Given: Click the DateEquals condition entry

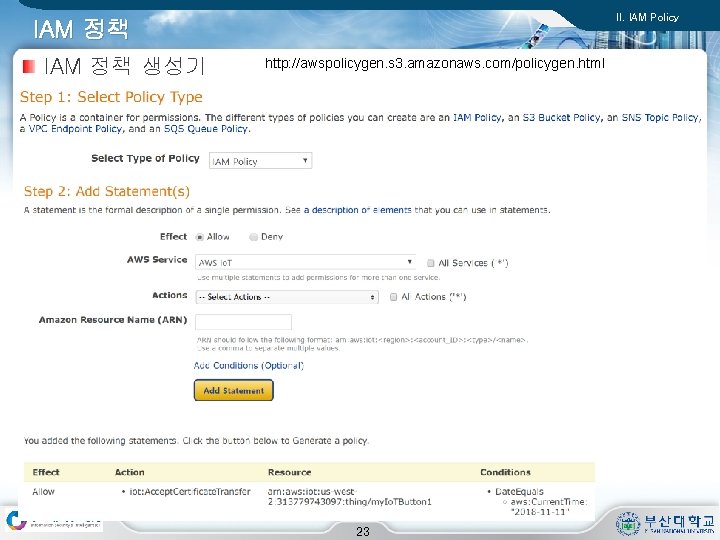Looking at the screenshot, I should [x=519, y=492].
